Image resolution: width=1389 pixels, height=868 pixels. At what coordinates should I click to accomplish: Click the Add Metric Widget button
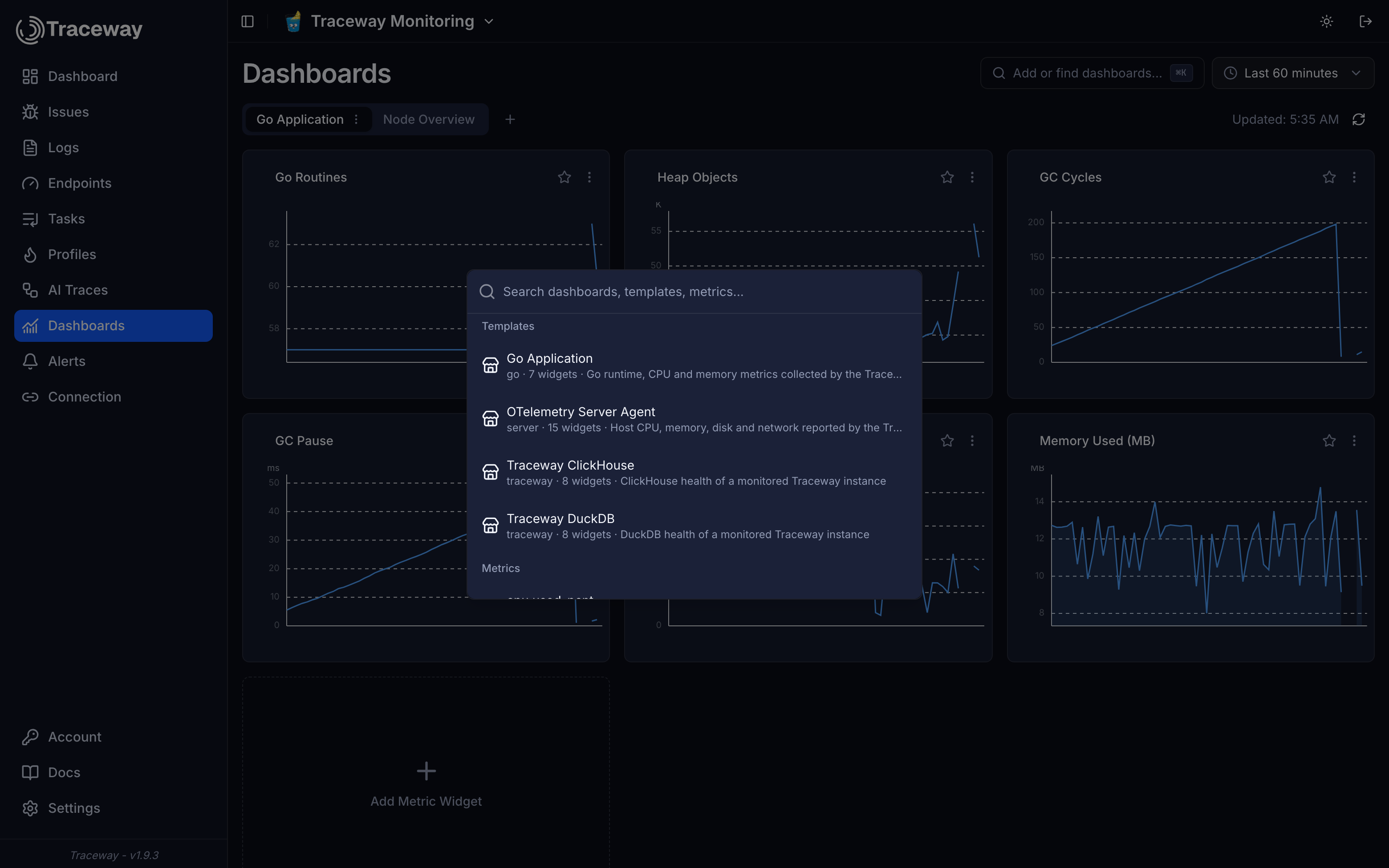click(x=426, y=784)
